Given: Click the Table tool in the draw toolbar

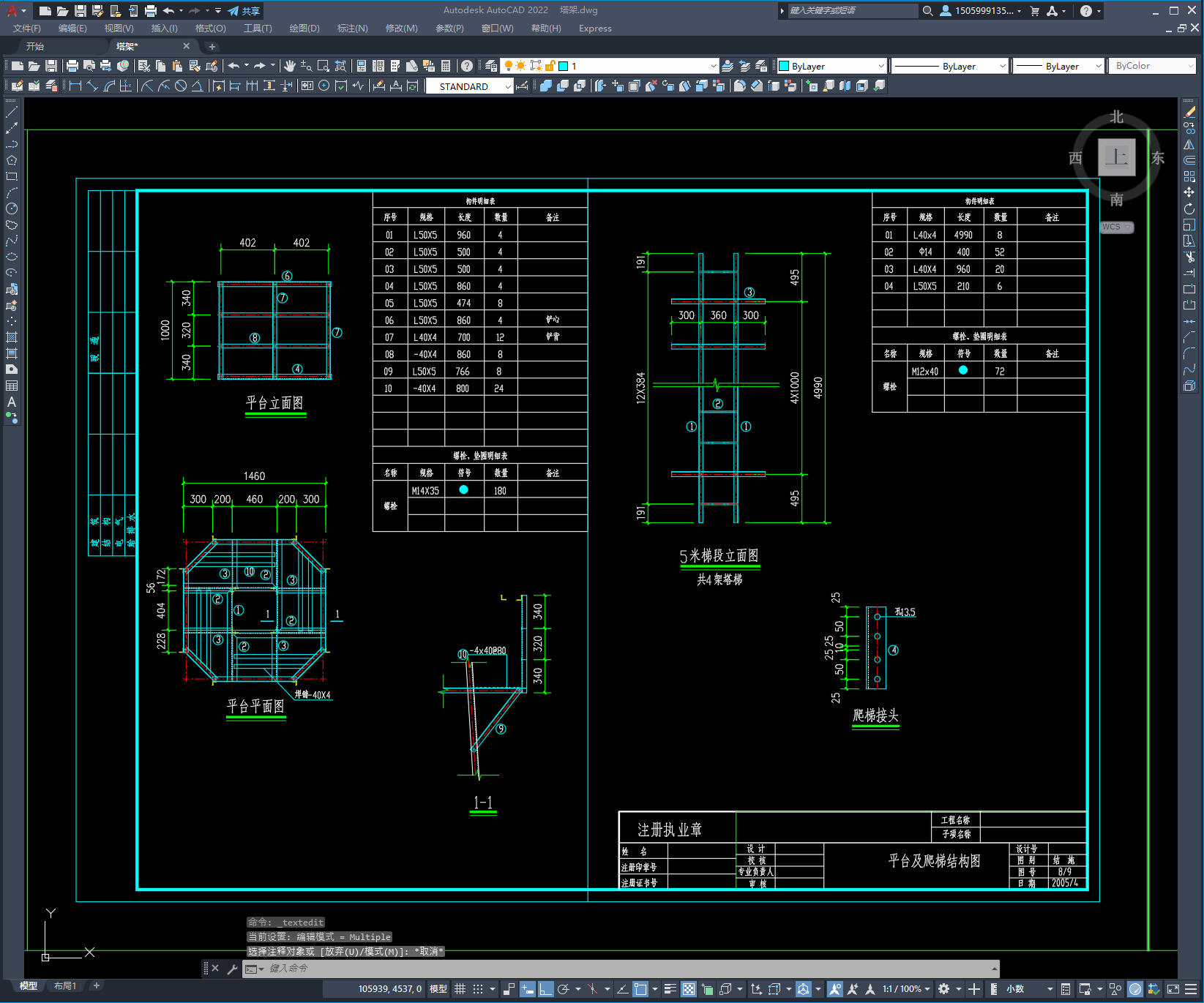Looking at the screenshot, I should pyautogui.click(x=12, y=386).
